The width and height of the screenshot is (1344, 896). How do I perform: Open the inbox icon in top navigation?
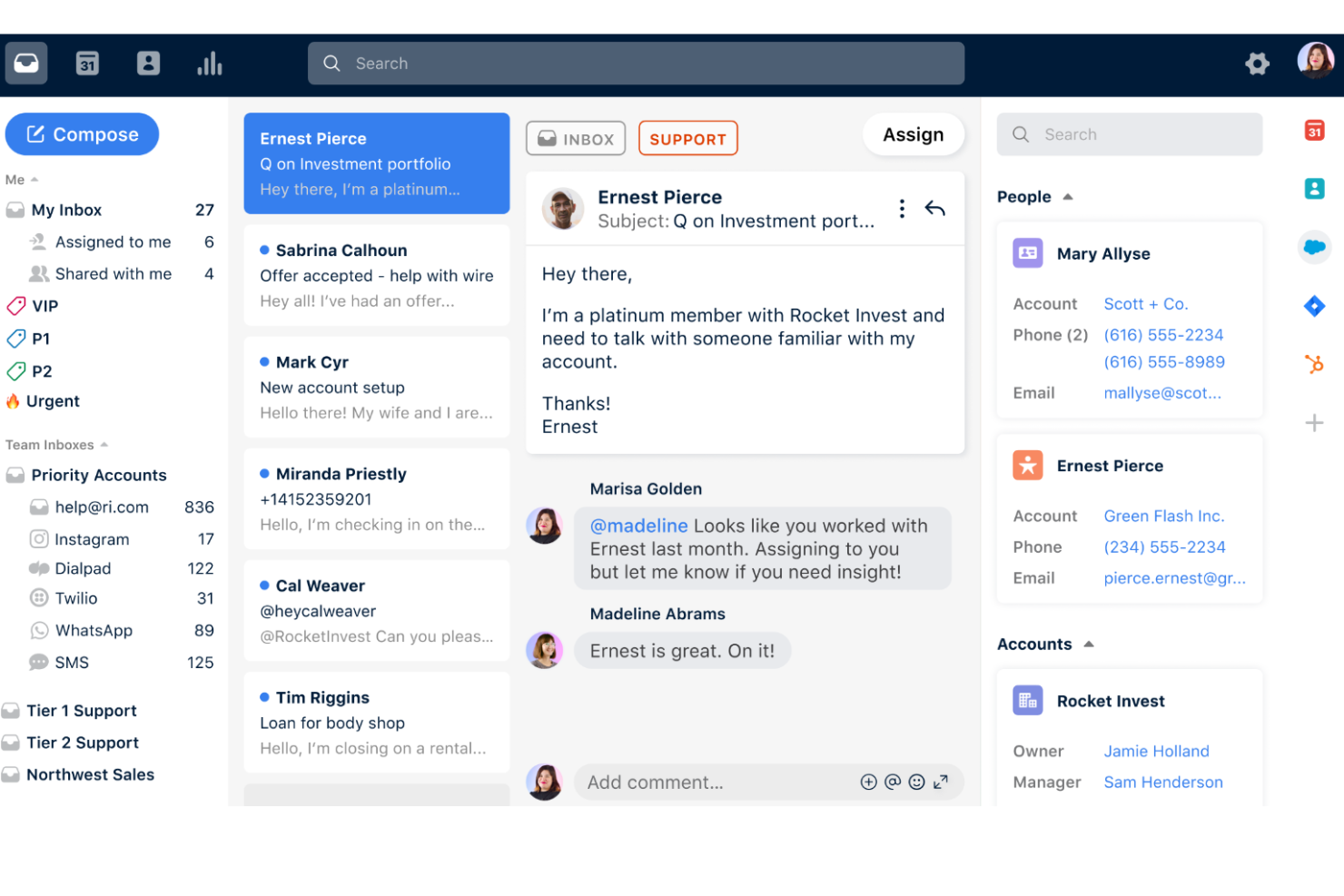point(26,64)
